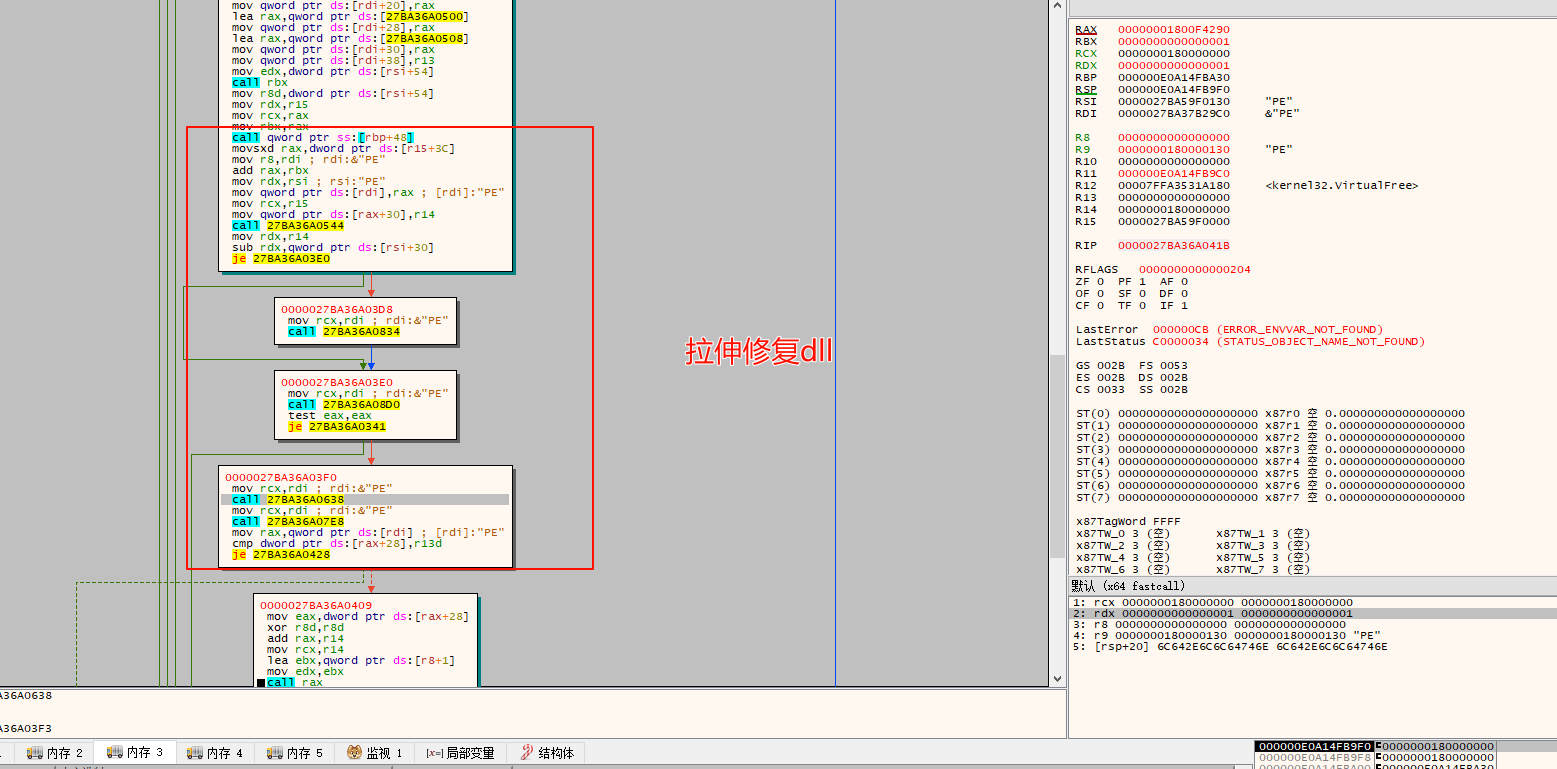
Task: Toggle the CF flag value
Action: click(x=1100, y=306)
